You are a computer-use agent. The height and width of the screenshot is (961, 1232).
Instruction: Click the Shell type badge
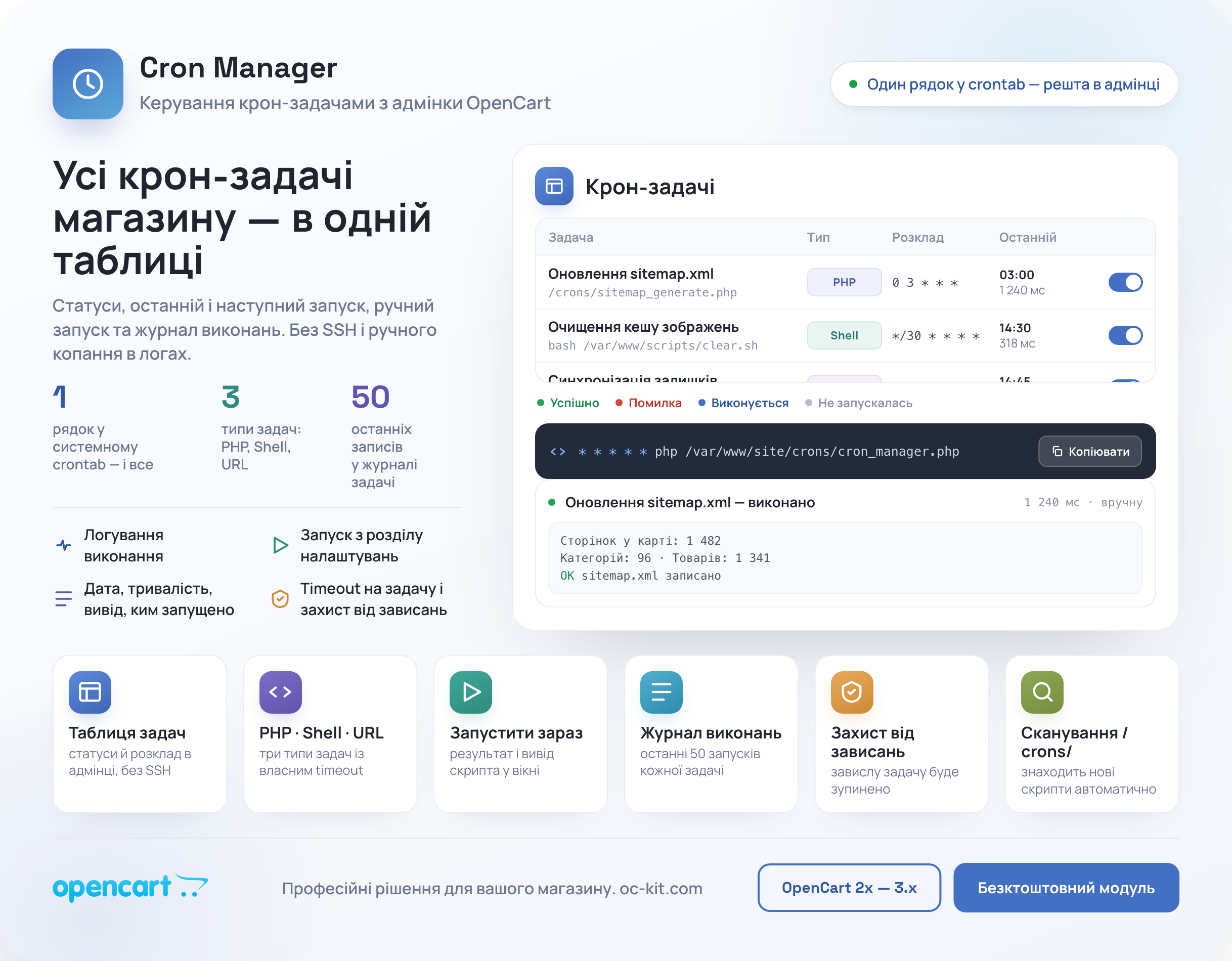click(845, 335)
